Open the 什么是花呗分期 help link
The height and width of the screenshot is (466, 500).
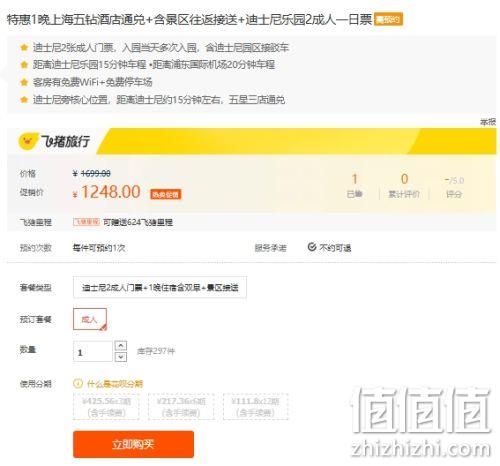pyautogui.click(x=114, y=384)
